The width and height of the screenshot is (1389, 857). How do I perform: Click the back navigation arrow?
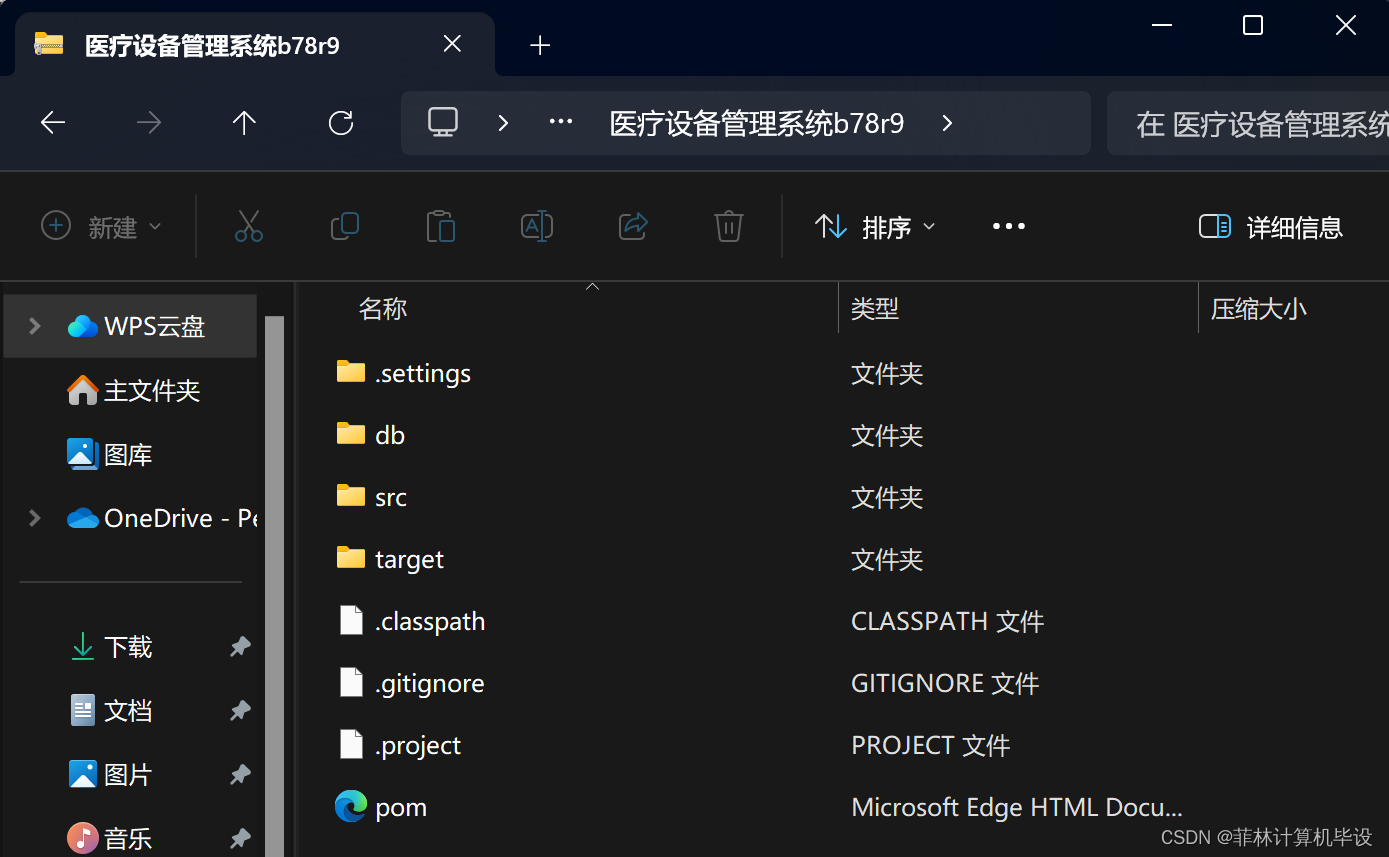[52, 122]
